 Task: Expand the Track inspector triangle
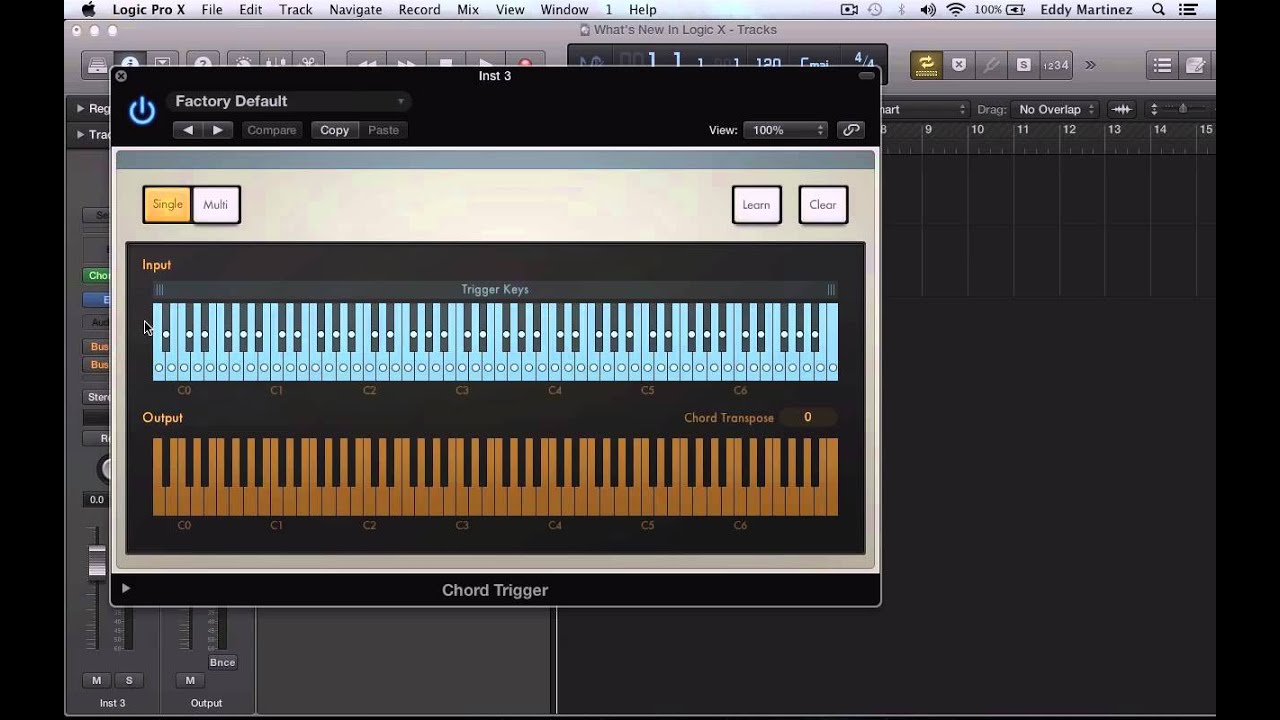click(x=80, y=134)
